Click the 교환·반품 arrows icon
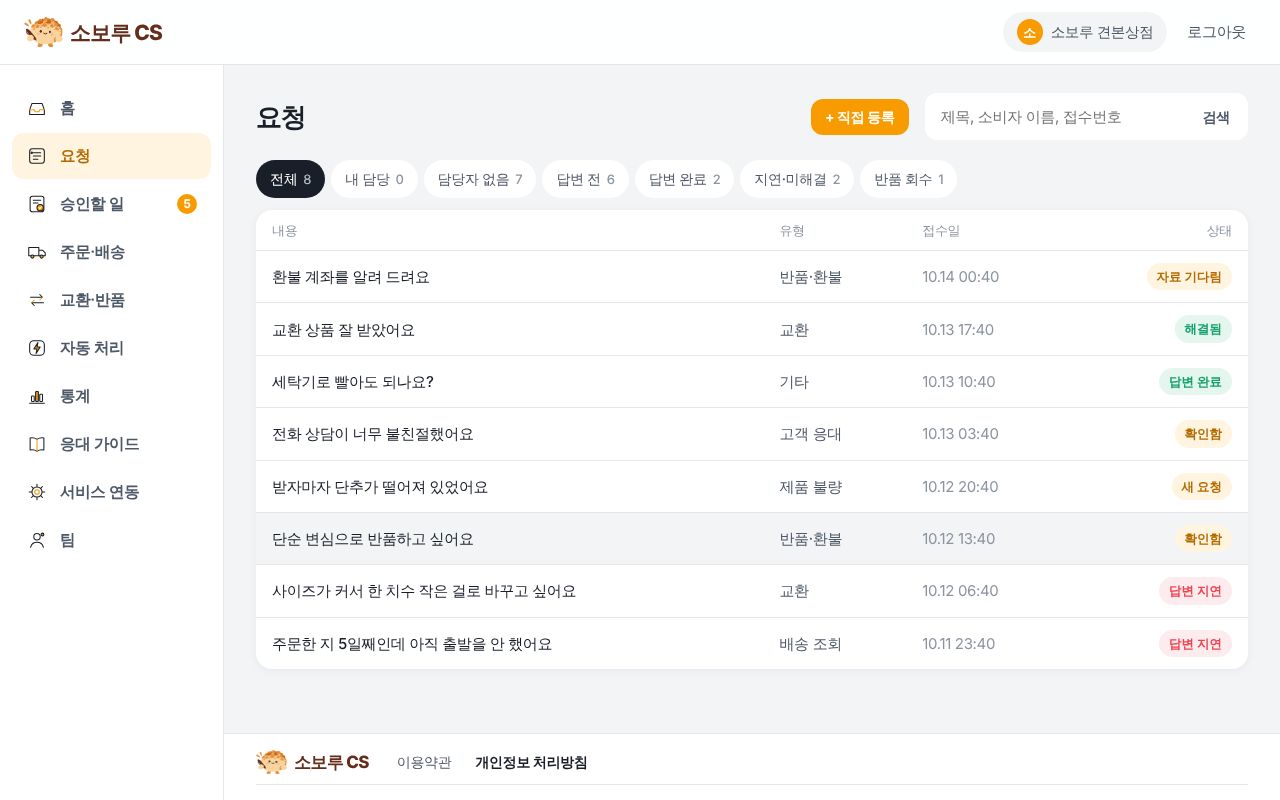Image resolution: width=1280 pixels, height=800 pixels. point(37,300)
